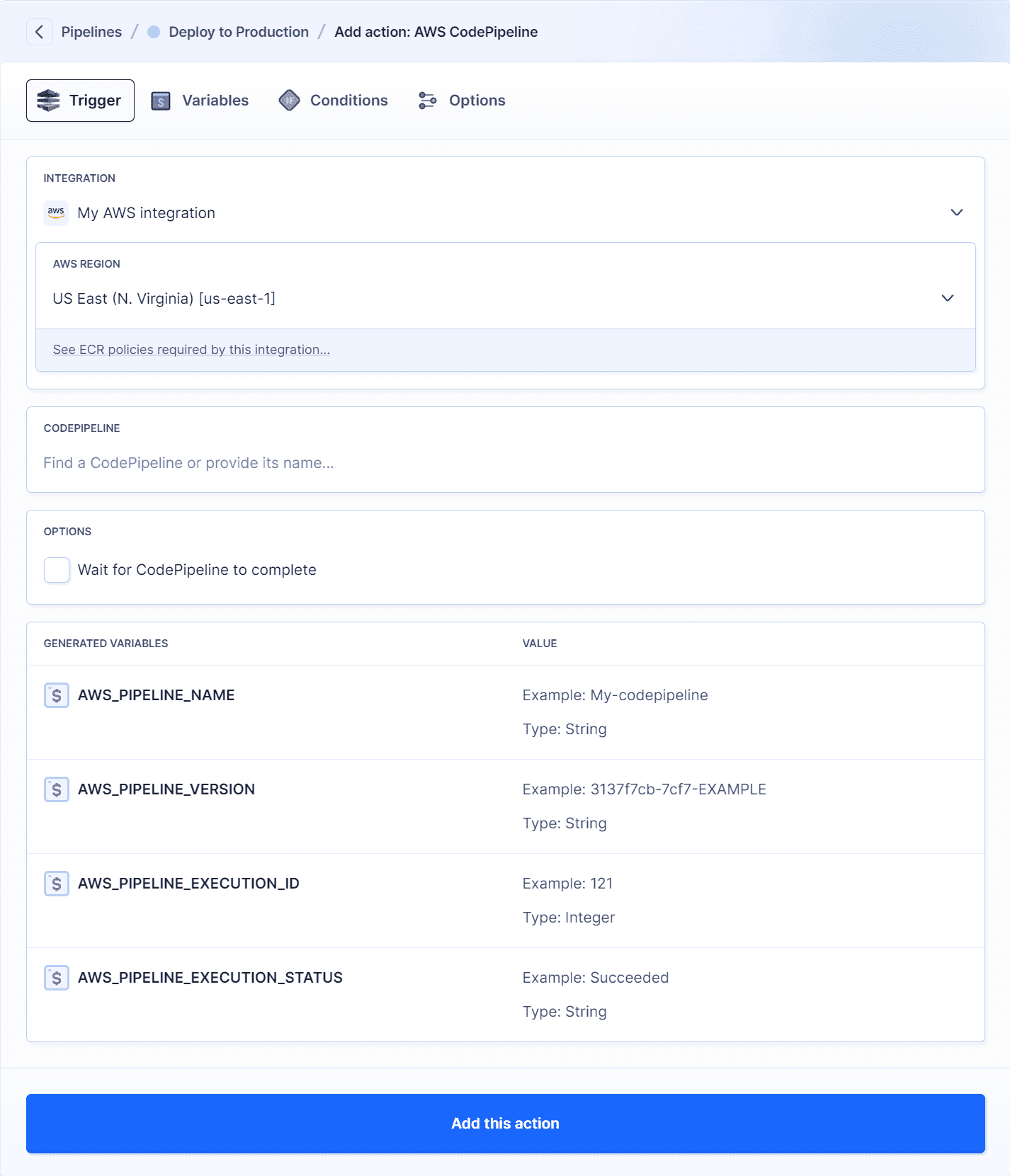Select the AWS_PIPELINE_VERSION variable name
Viewport: 1010px width, 1176px height.
pos(166,789)
